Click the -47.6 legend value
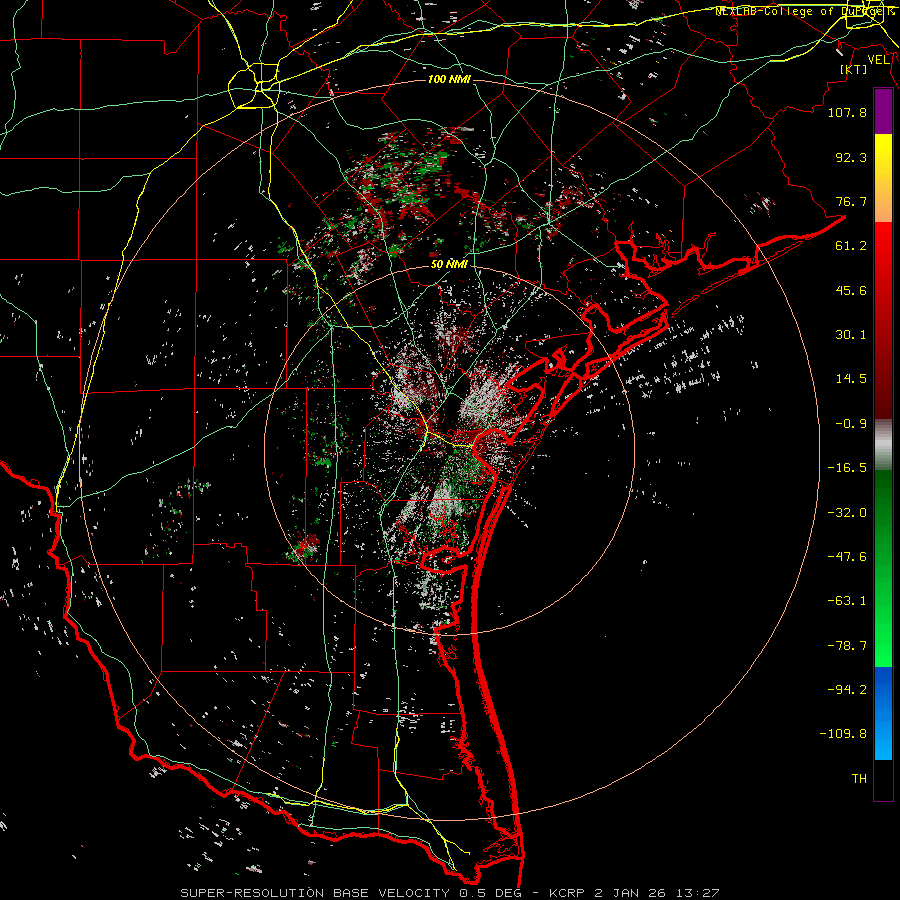Viewport: 900px width, 900px height. coord(847,557)
